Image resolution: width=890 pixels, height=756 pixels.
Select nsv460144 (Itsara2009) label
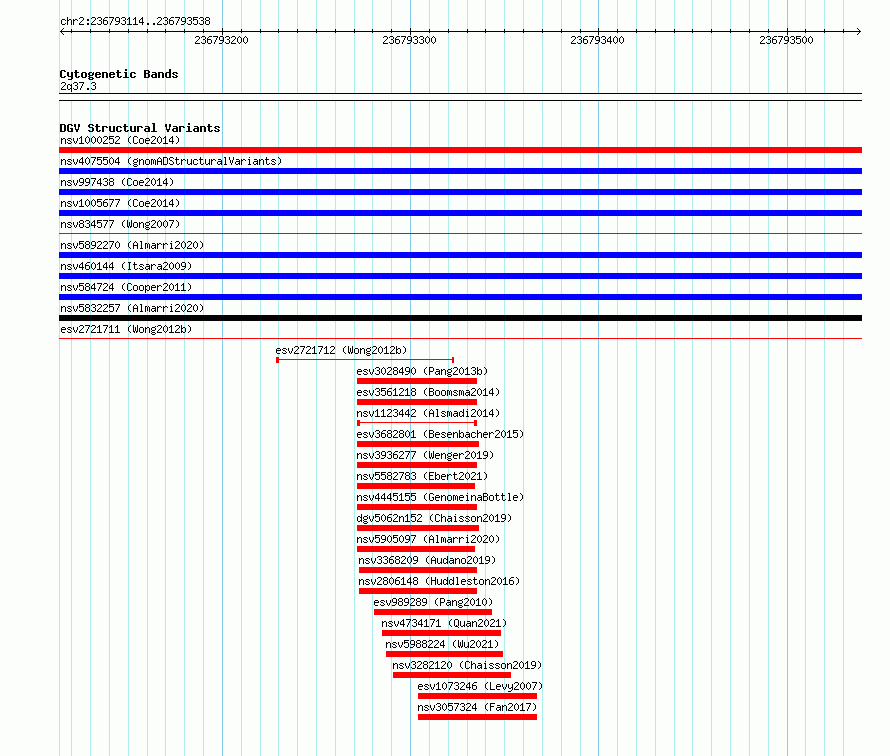[x=126, y=266]
